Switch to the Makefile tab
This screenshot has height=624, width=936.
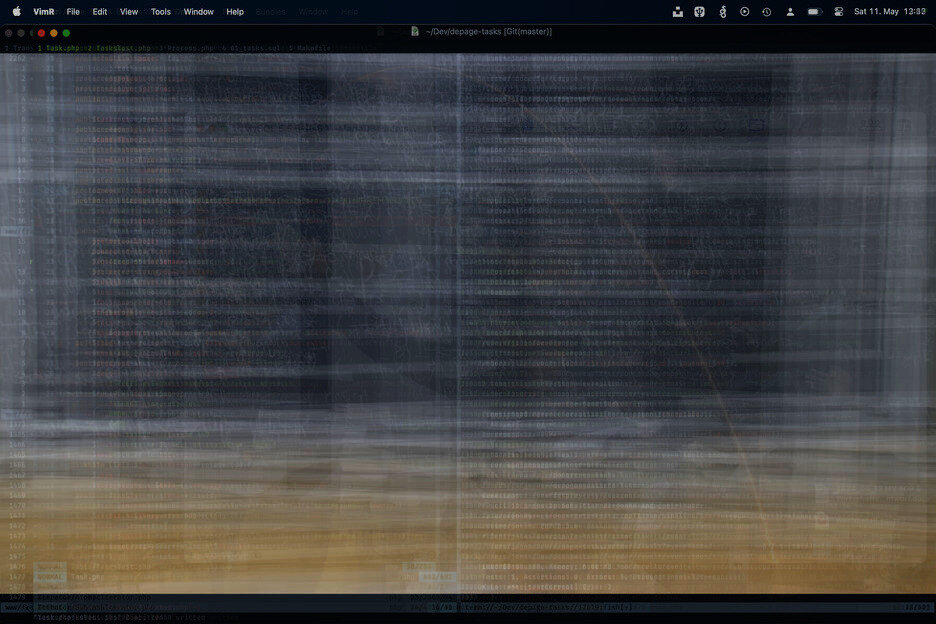point(309,48)
